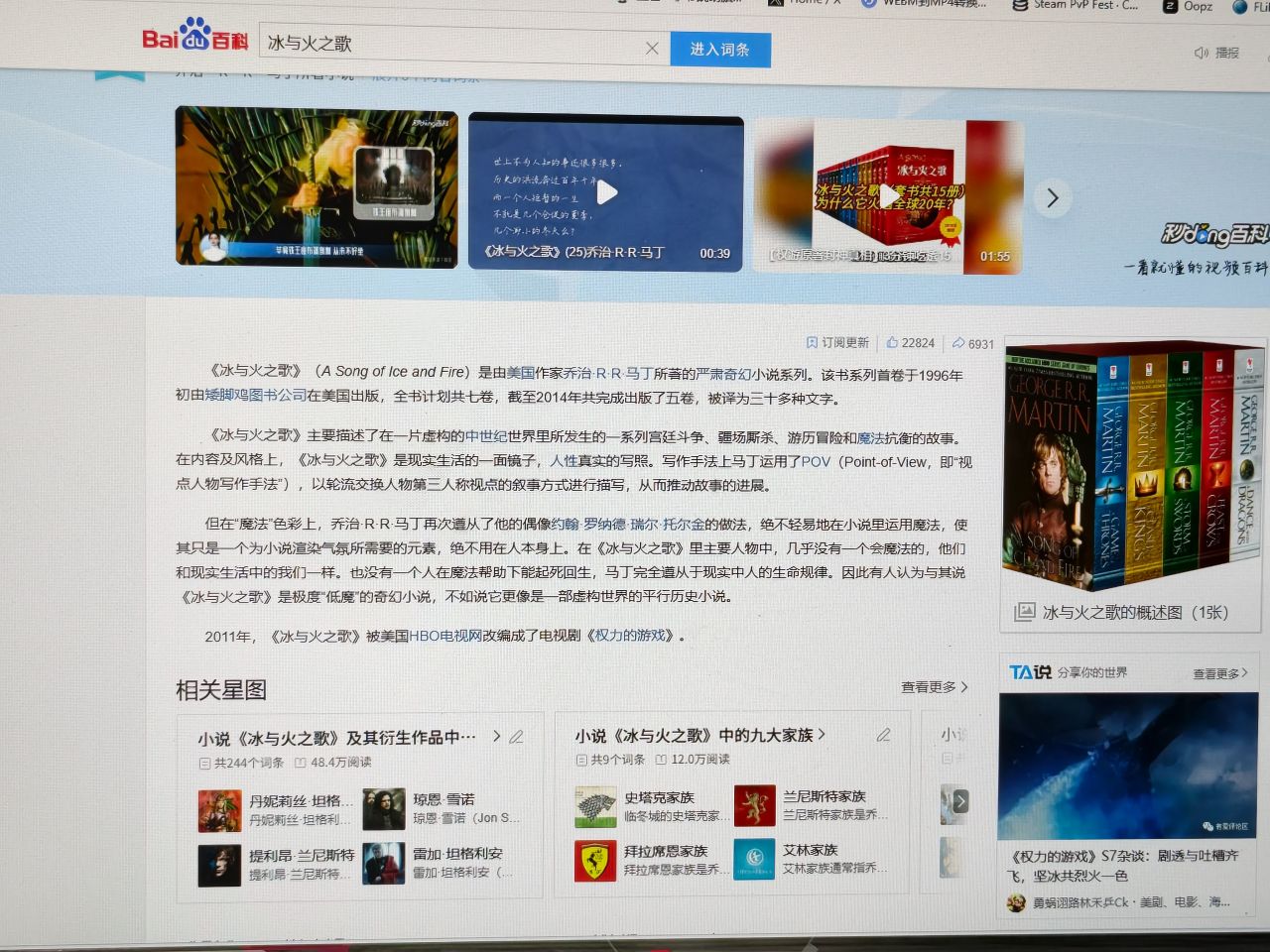Click the 中世纪 link

click(x=486, y=436)
